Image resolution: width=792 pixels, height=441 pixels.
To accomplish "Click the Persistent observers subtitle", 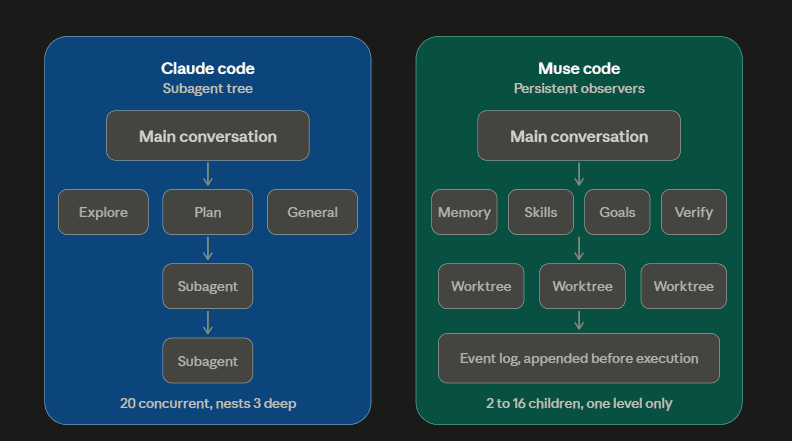I will click(x=579, y=88).
